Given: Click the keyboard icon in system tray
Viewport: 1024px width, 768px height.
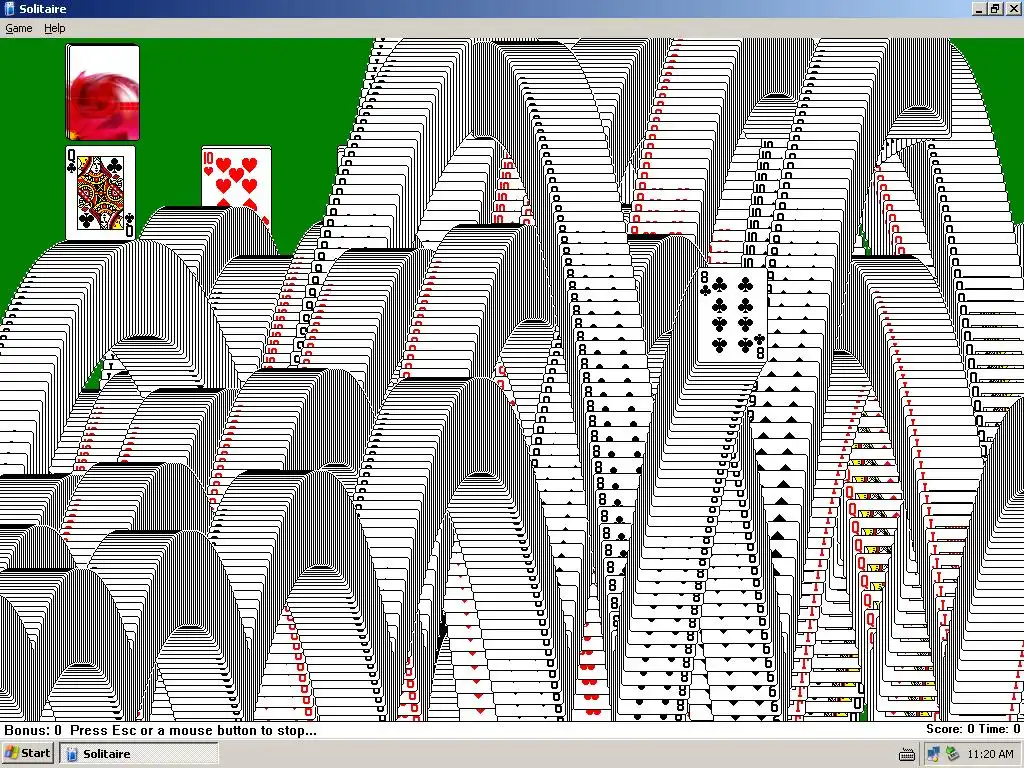Looking at the screenshot, I should pyautogui.click(x=906, y=755).
